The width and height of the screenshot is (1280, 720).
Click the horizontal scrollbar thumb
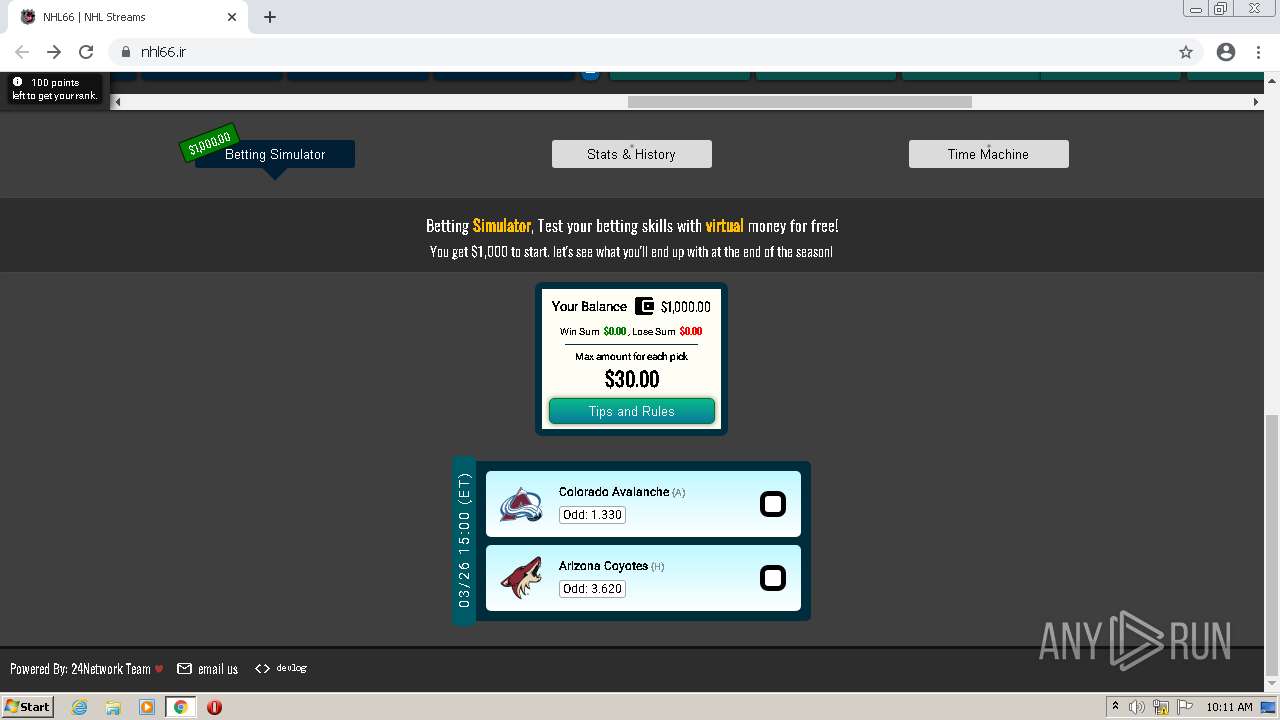[x=800, y=102]
